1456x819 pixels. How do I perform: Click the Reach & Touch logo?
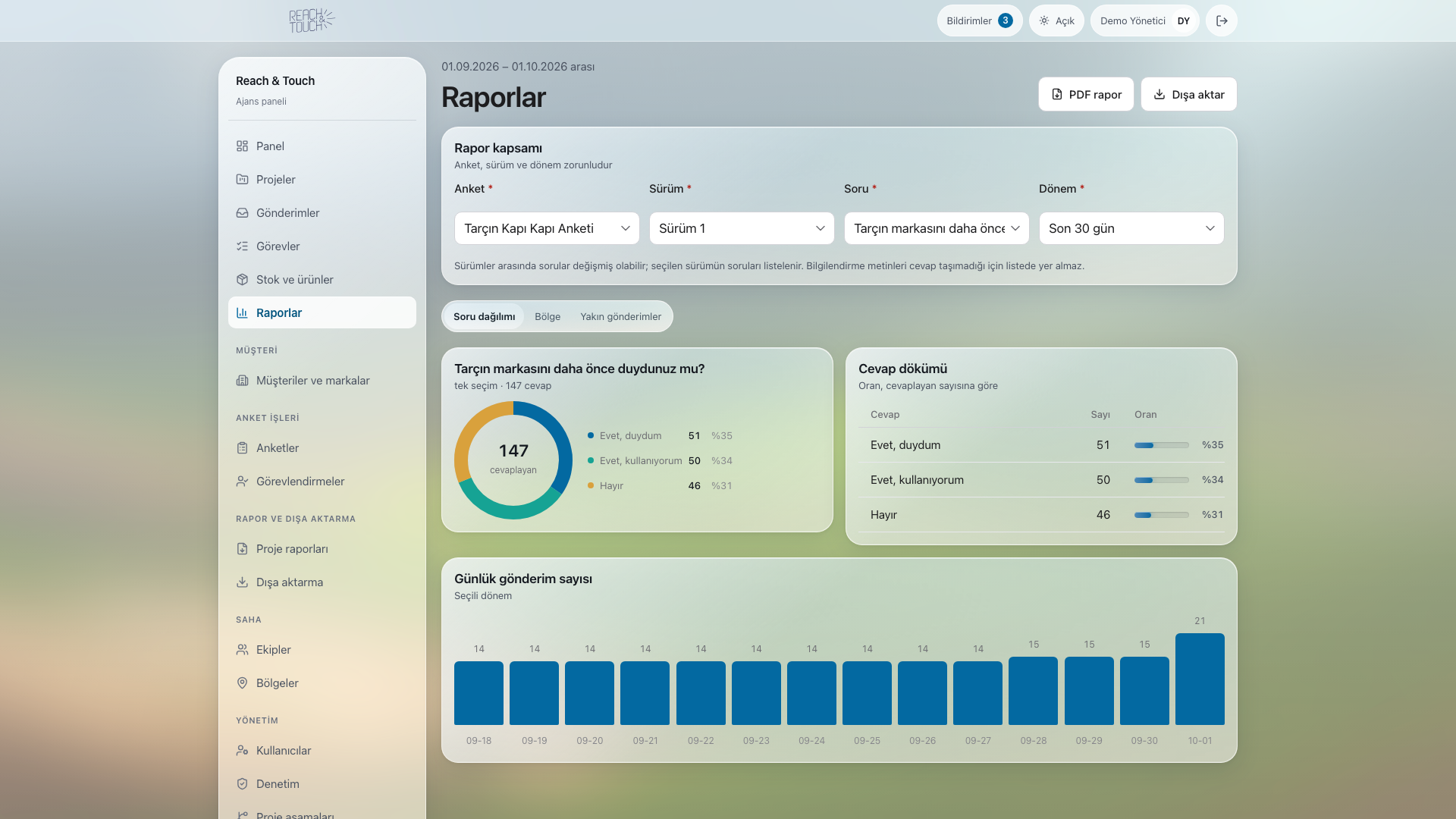pyautogui.click(x=312, y=20)
